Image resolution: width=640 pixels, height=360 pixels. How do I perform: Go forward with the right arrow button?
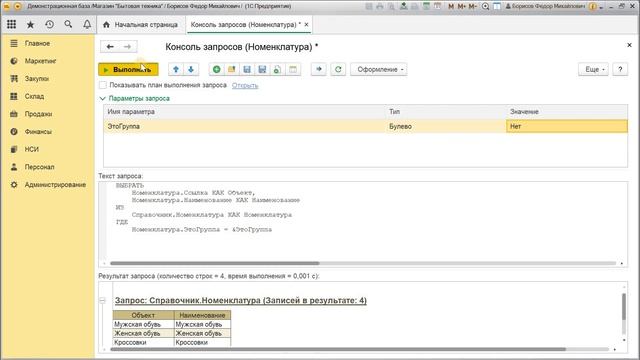tap(127, 47)
